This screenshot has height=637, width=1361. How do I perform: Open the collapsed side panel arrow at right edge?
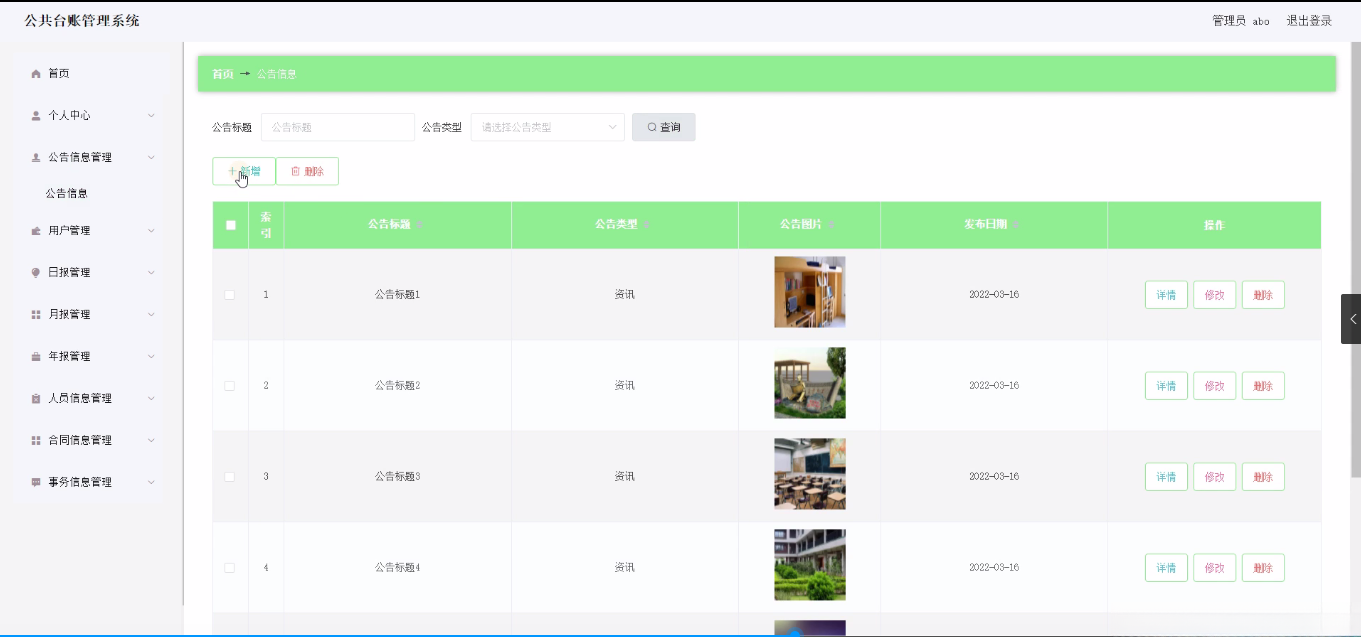[x=1351, y=319]
